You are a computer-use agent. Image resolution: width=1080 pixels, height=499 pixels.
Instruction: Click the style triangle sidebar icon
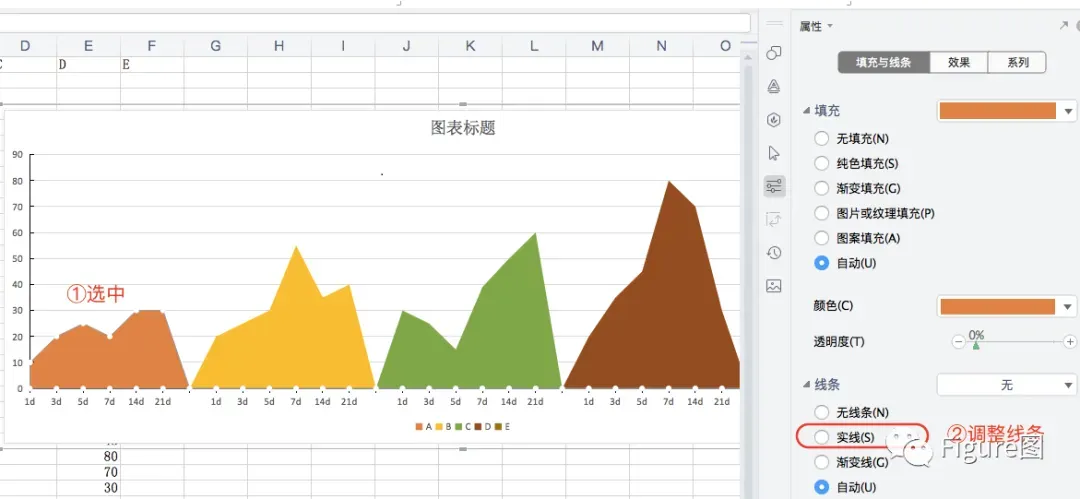(774, 86)
